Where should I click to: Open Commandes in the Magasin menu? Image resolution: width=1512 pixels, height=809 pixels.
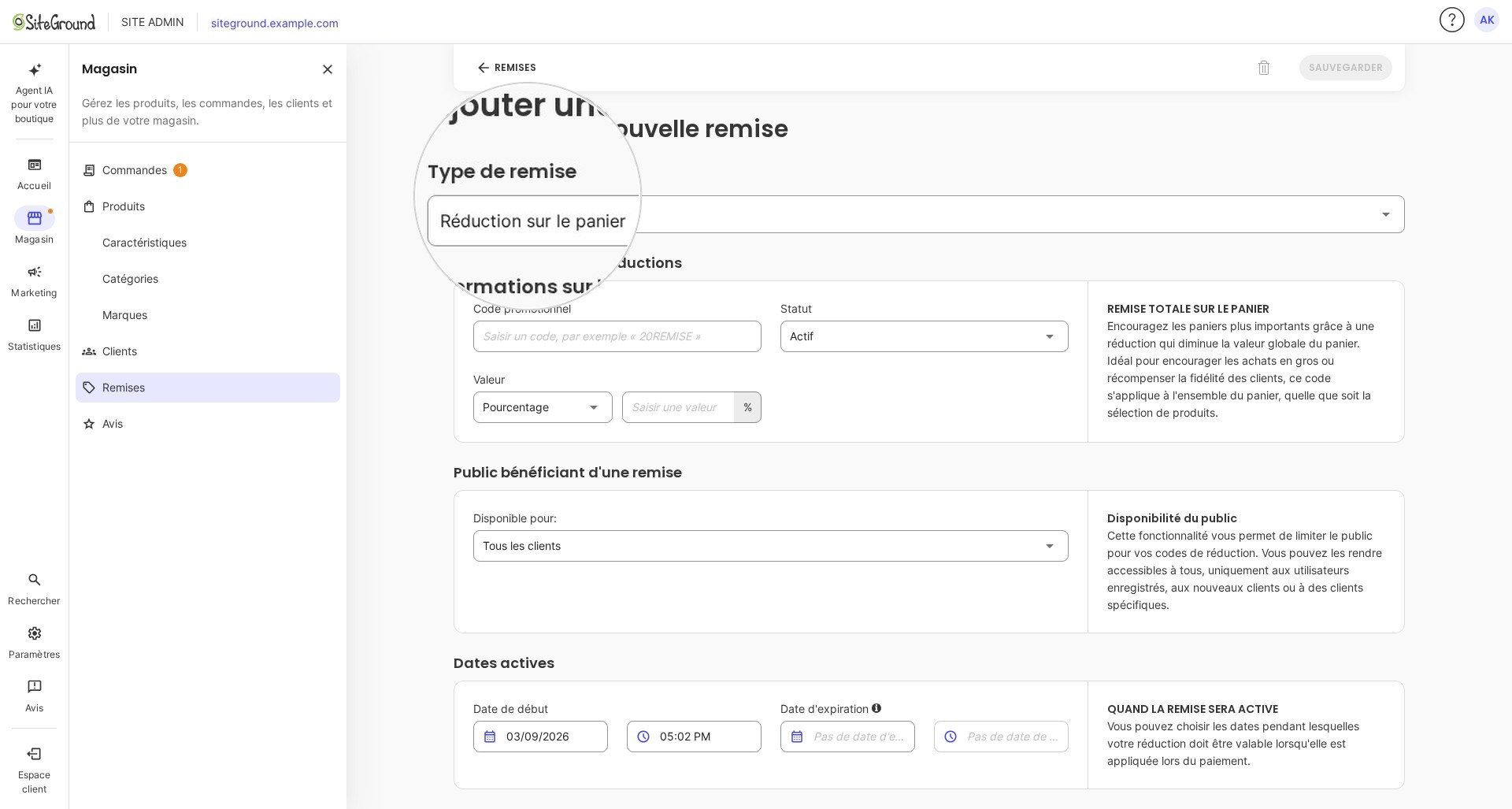(x=208, y=170)
